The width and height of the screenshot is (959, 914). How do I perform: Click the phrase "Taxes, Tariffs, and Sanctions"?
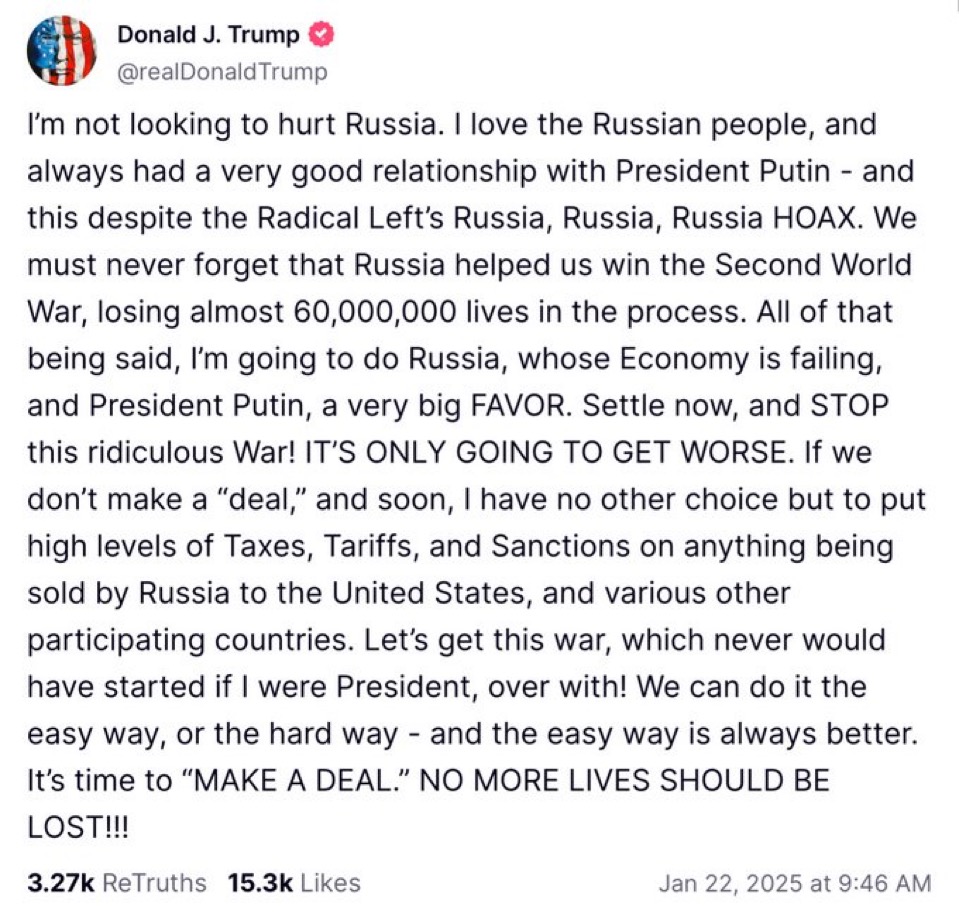click(383, 545)
